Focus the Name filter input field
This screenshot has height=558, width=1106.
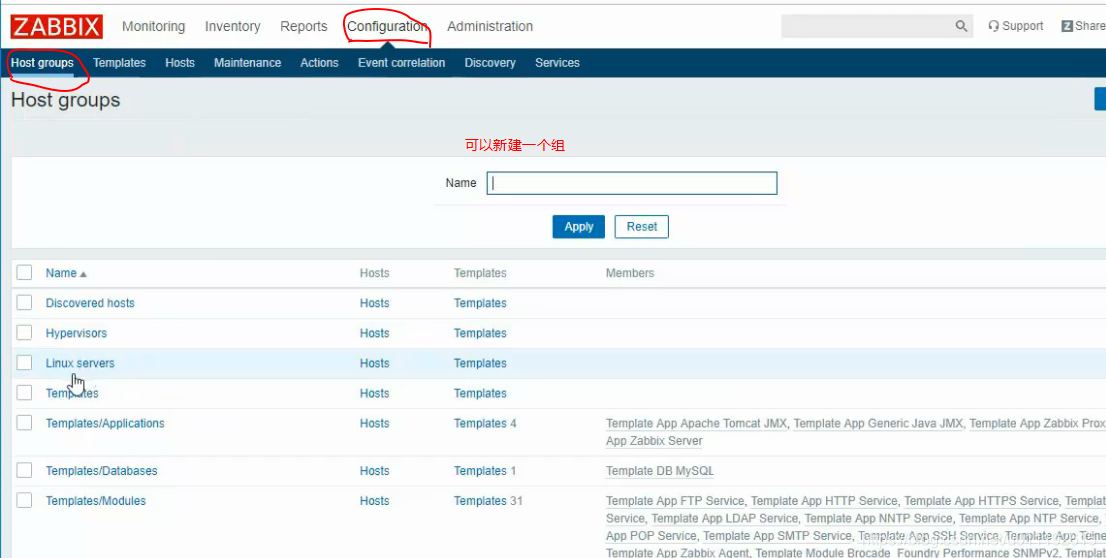point(632,183)
